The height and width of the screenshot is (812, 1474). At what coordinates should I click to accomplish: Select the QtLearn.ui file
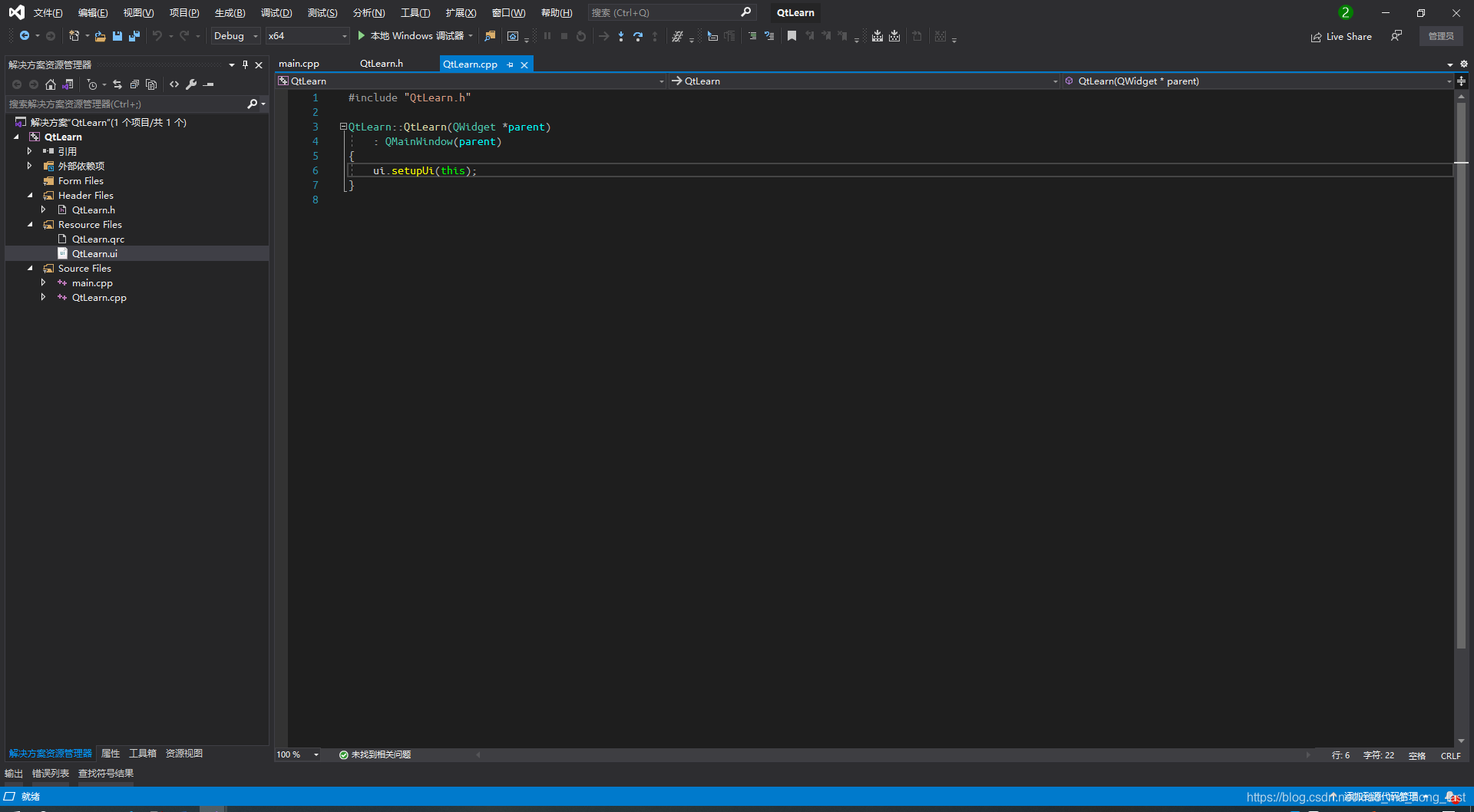coord(94,253)
